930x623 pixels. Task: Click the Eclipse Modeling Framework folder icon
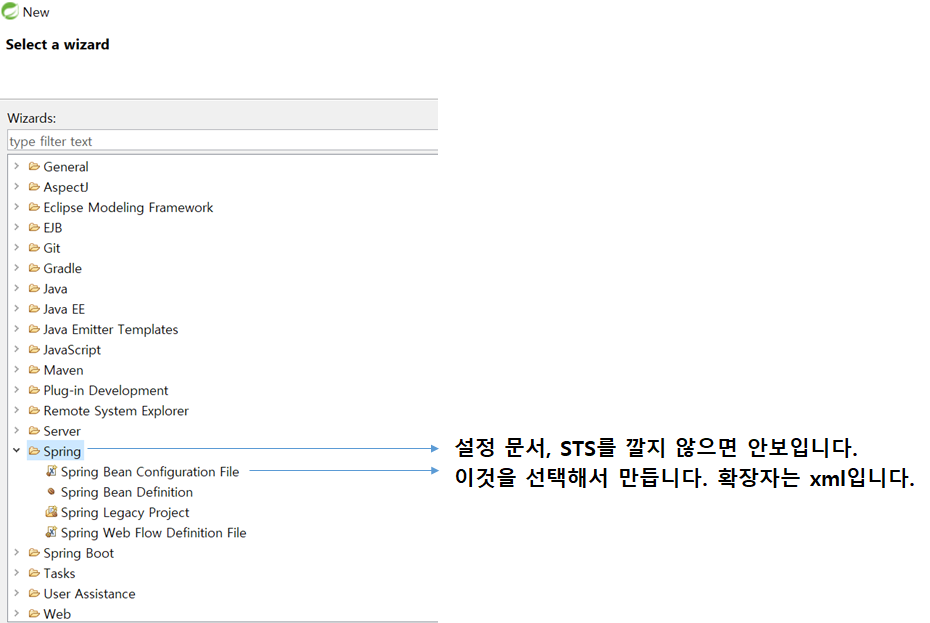point(34,207)
